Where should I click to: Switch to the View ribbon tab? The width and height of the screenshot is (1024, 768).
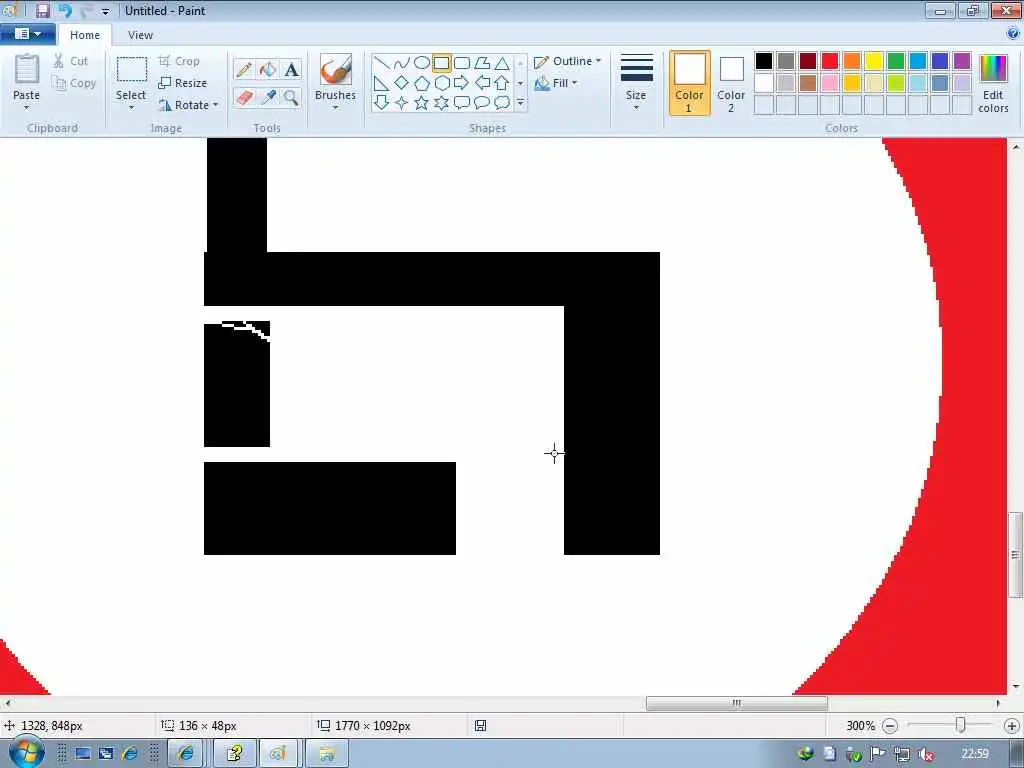[x=140, y=35]
